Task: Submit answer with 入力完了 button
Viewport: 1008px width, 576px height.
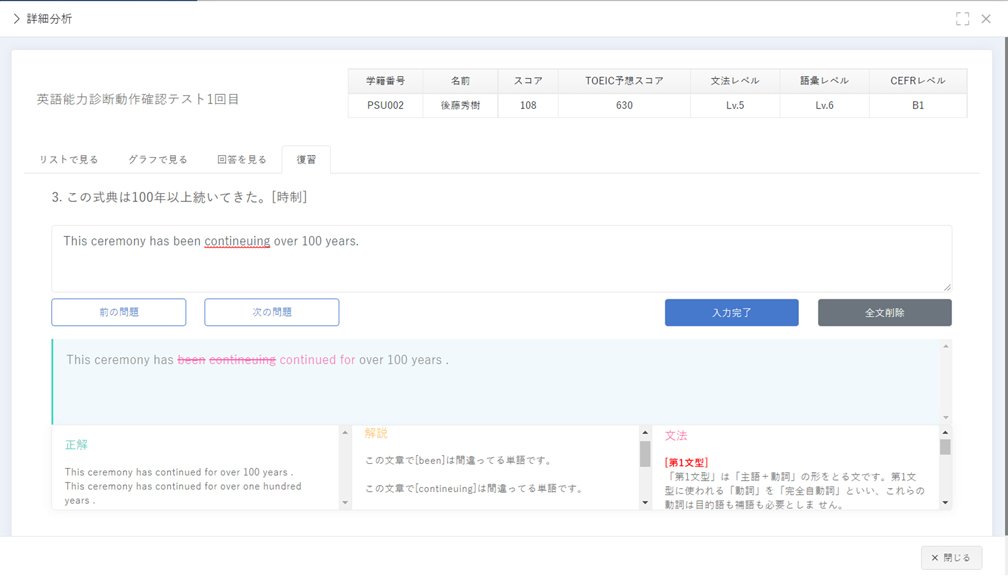Action: coord(732,312)
